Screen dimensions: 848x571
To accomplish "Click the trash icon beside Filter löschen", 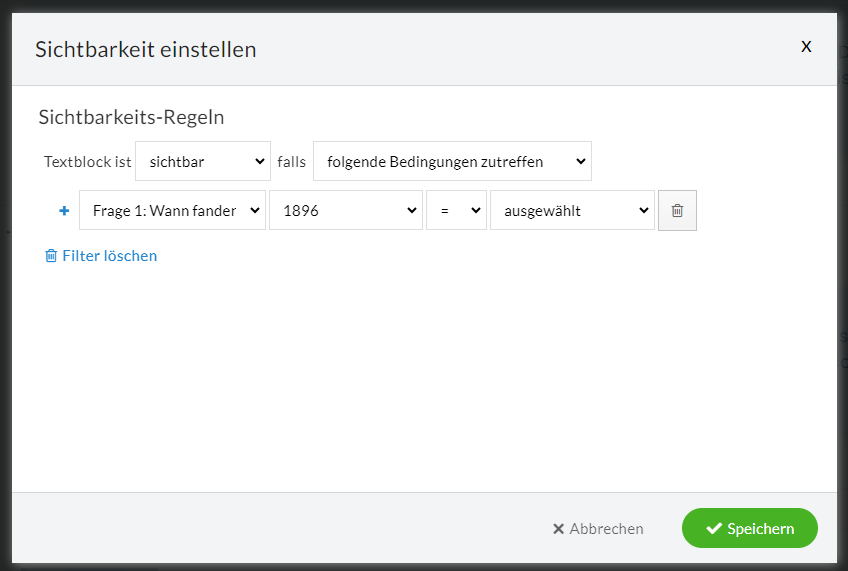I will 51,256.
